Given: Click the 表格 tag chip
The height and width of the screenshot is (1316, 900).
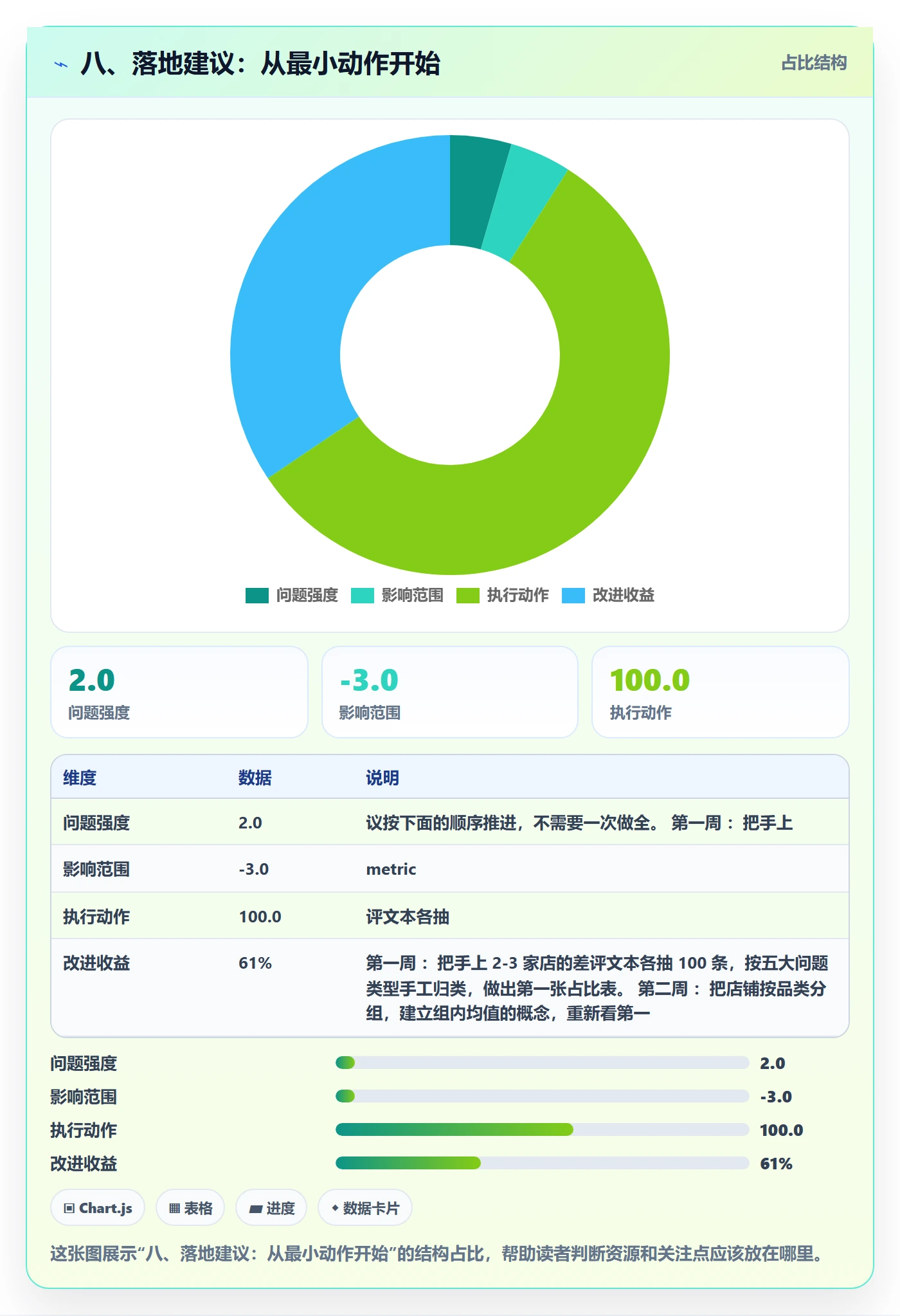Looking at the screenshot, I should (x=190, y=1208).
